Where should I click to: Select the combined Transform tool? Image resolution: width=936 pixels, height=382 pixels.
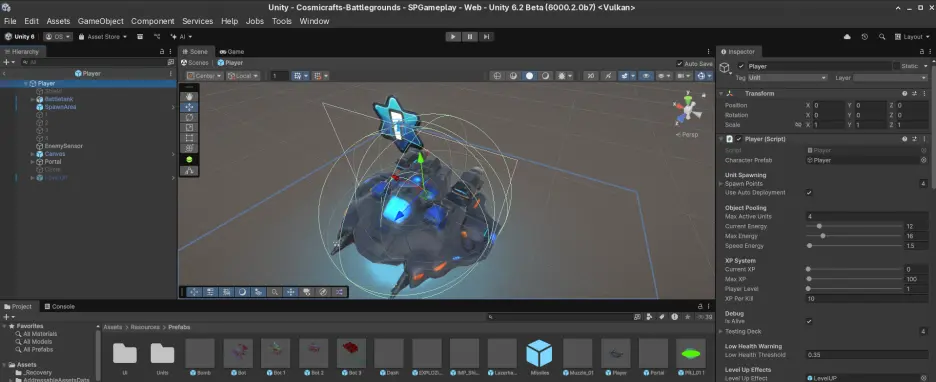189,148
